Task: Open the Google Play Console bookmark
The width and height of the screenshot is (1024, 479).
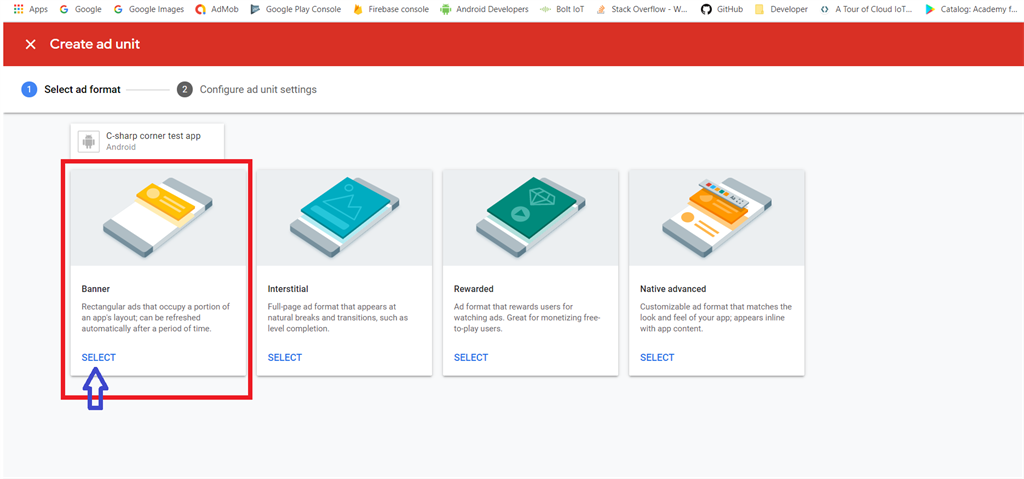Action: 296,9
